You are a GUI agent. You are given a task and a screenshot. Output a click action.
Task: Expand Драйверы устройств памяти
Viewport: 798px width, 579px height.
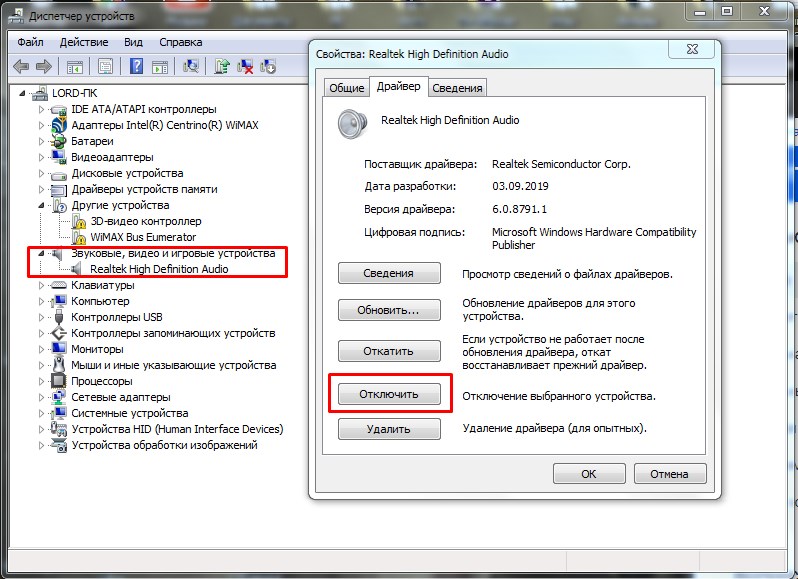41,189
